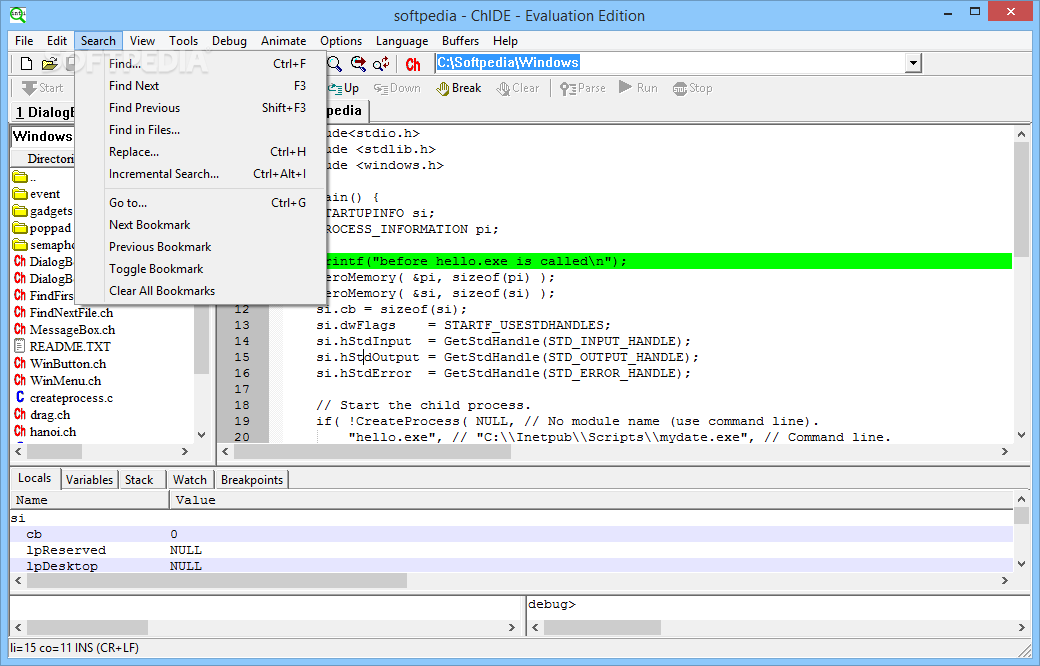The width and height of the screenshot is (1040, 666).
Task: Open the Debug menu
Action: click(229, 40)
